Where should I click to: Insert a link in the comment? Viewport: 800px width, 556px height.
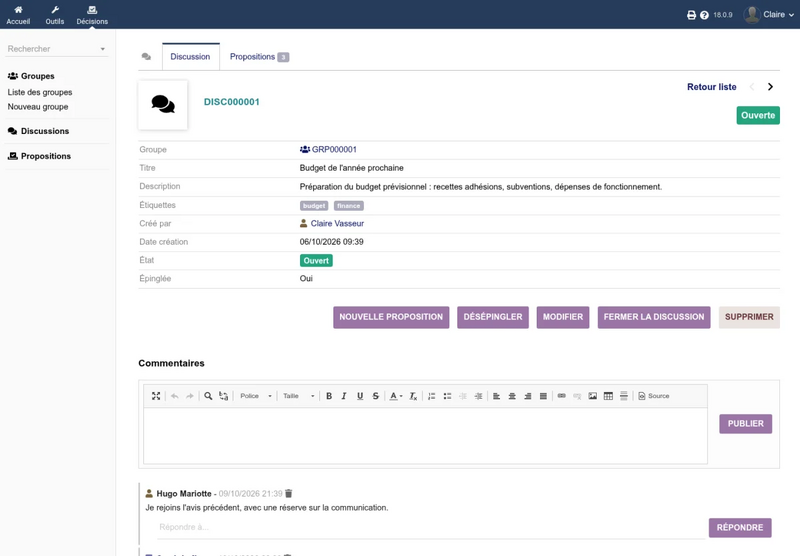click(562, 396)
